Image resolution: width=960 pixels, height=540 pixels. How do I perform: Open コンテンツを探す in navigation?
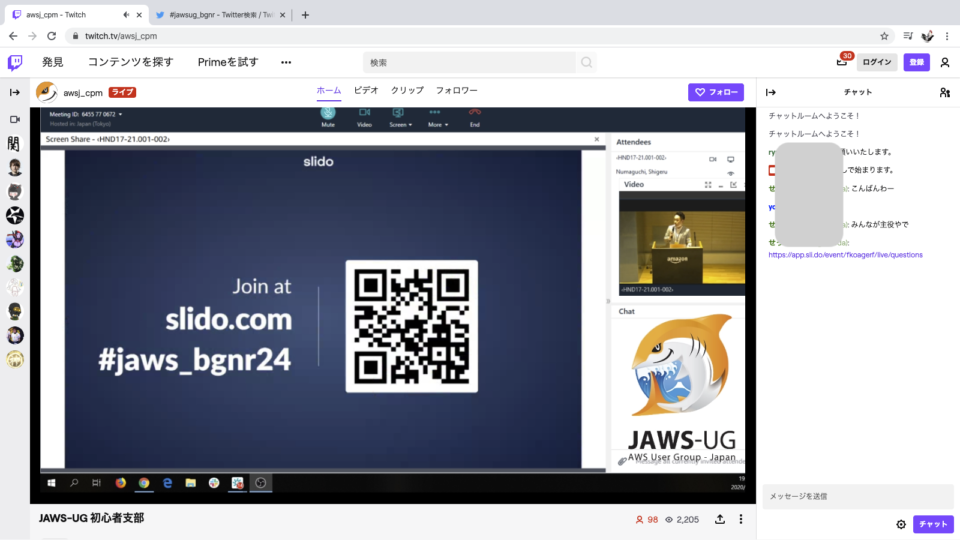[130, 62]
